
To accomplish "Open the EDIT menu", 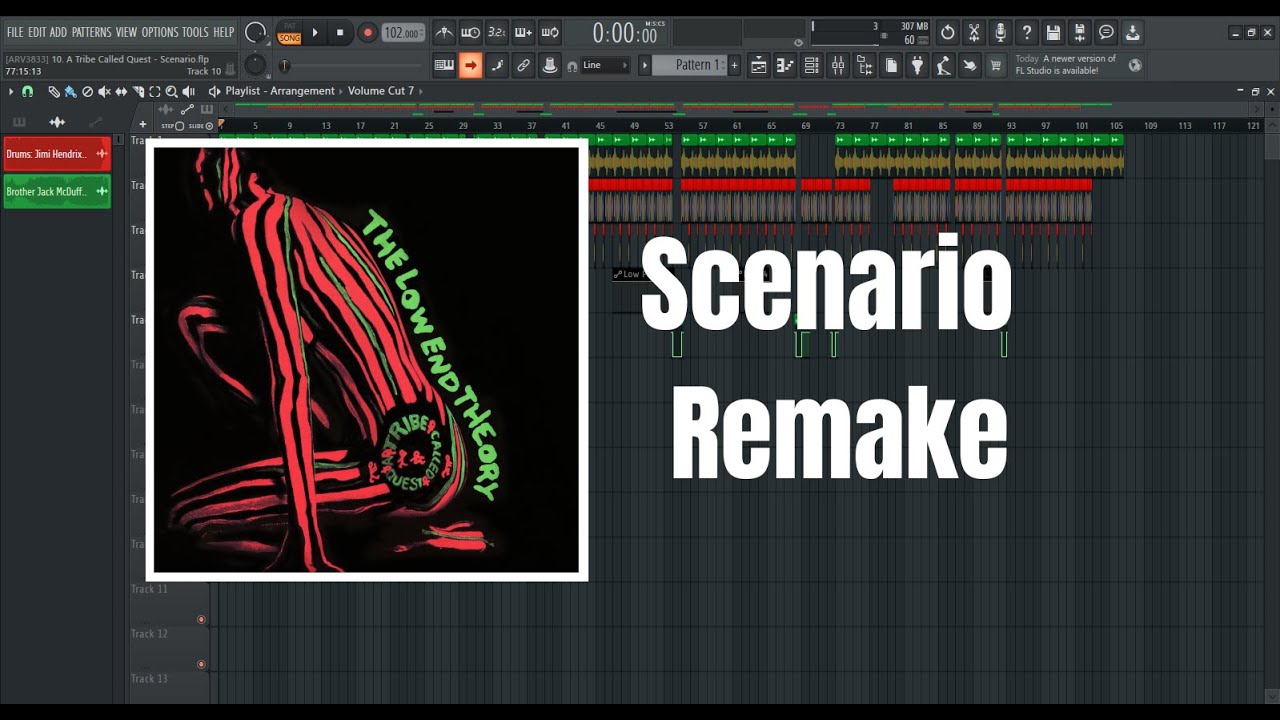I will tap(37, 32).
